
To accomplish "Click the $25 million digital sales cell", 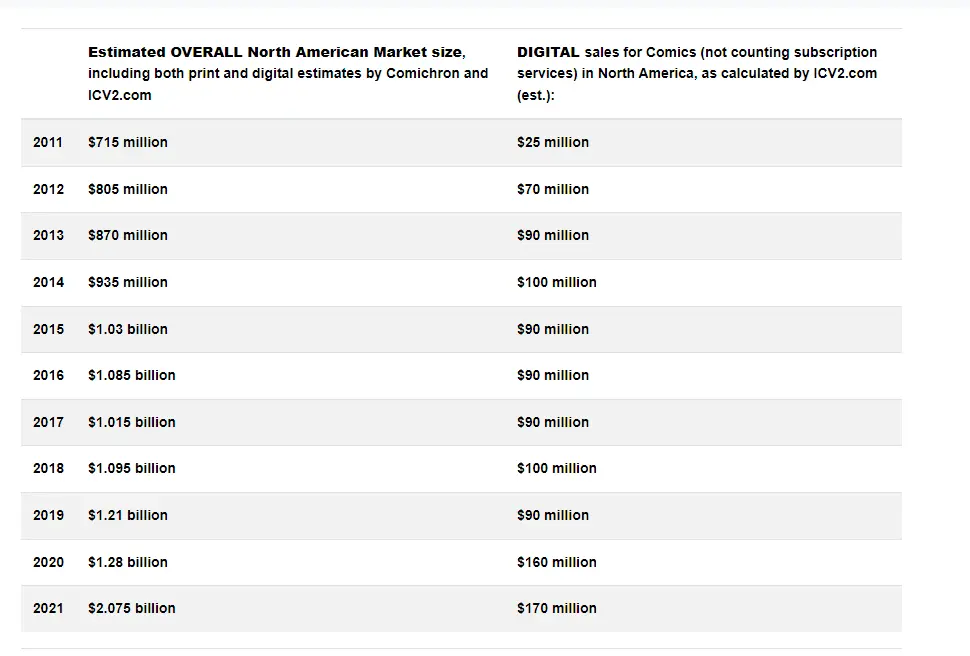I will pyautogui.click(x=553, y=142).
